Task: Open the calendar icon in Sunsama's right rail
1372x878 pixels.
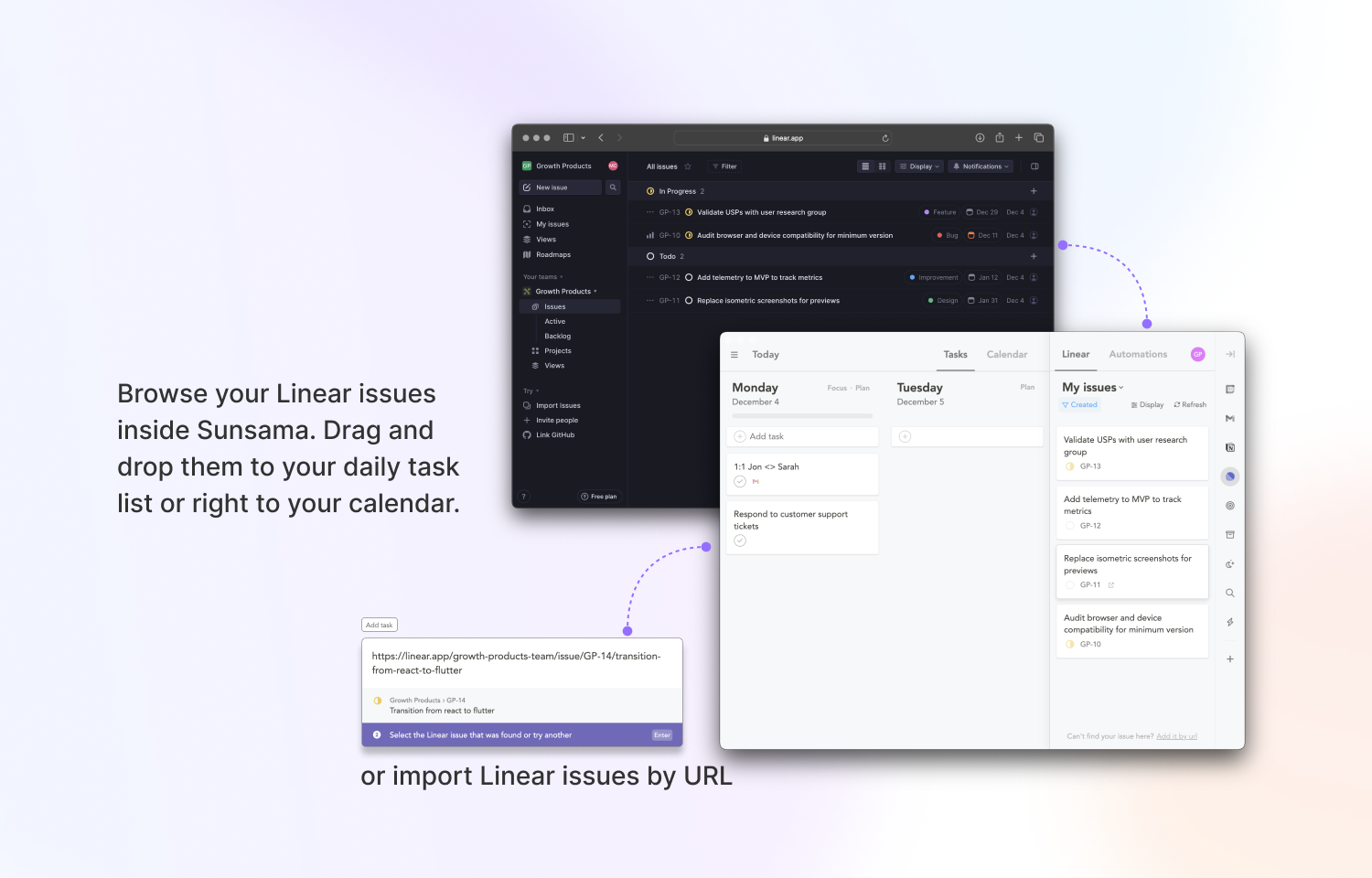Action: [1230, 389]
